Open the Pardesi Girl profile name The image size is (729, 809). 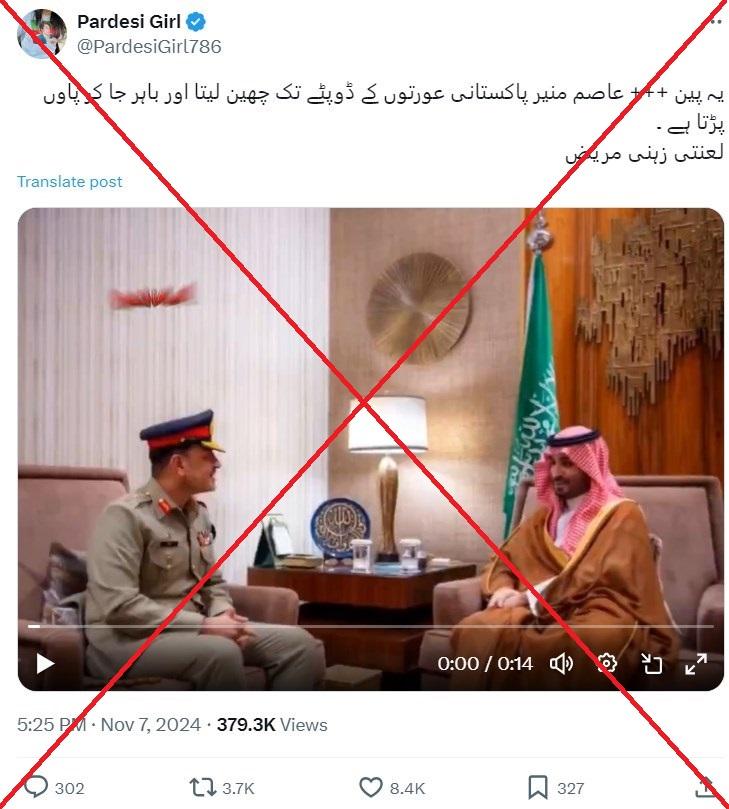click(128, 22)
